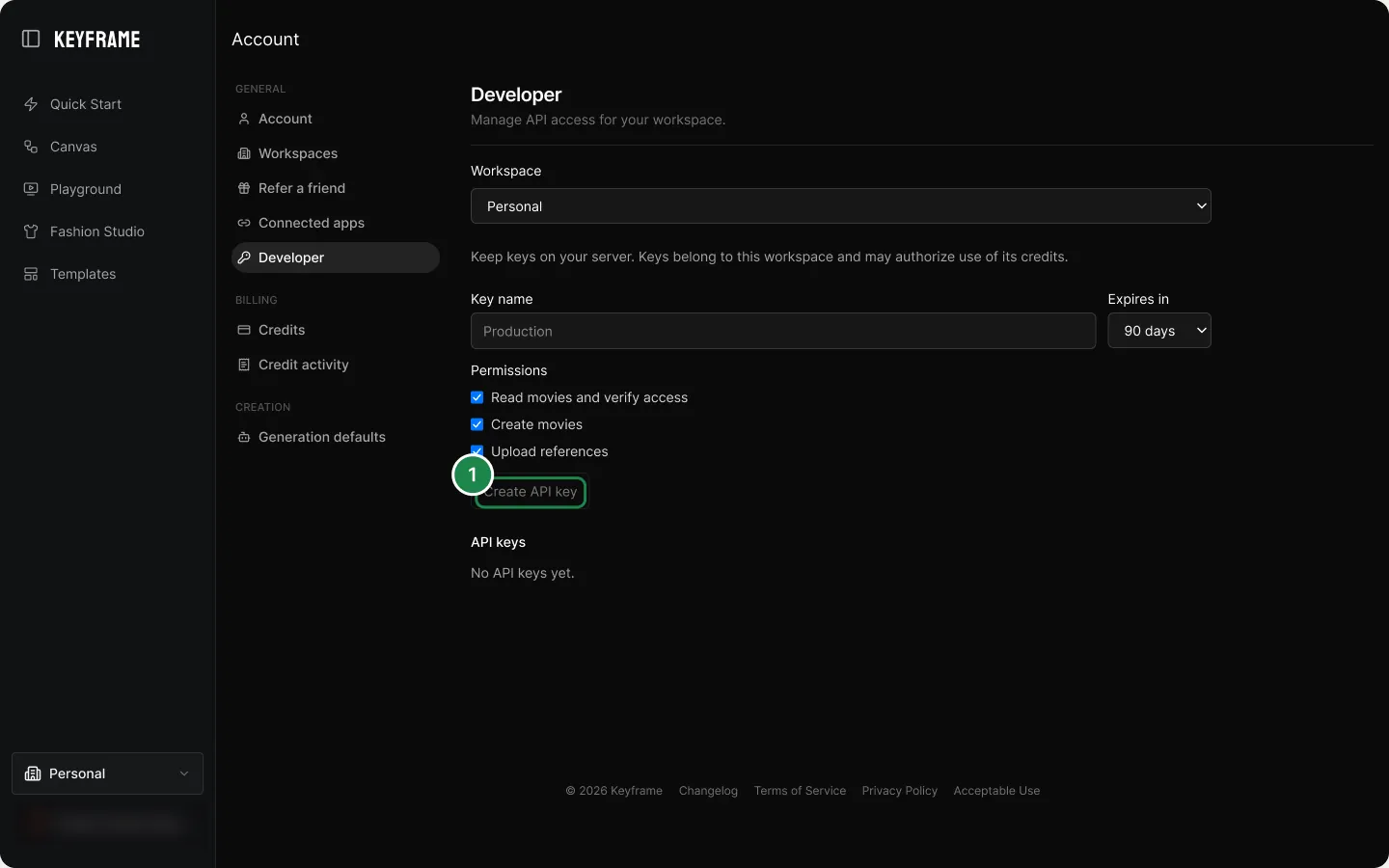Open Connected apps settings
This screenshot has height=868, width=1389.
tap(336, 223)
